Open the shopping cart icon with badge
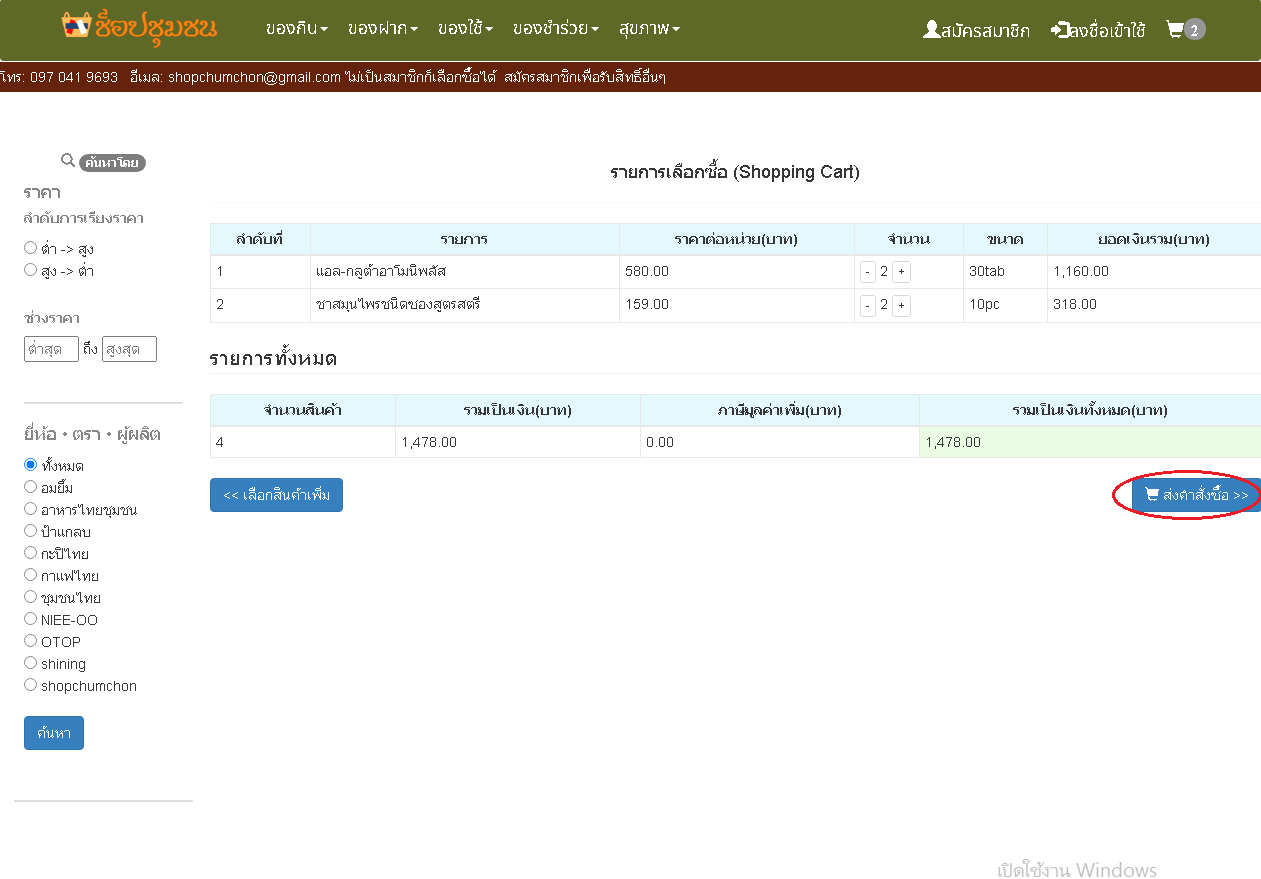1261x879 pixels. [1175, 29]
